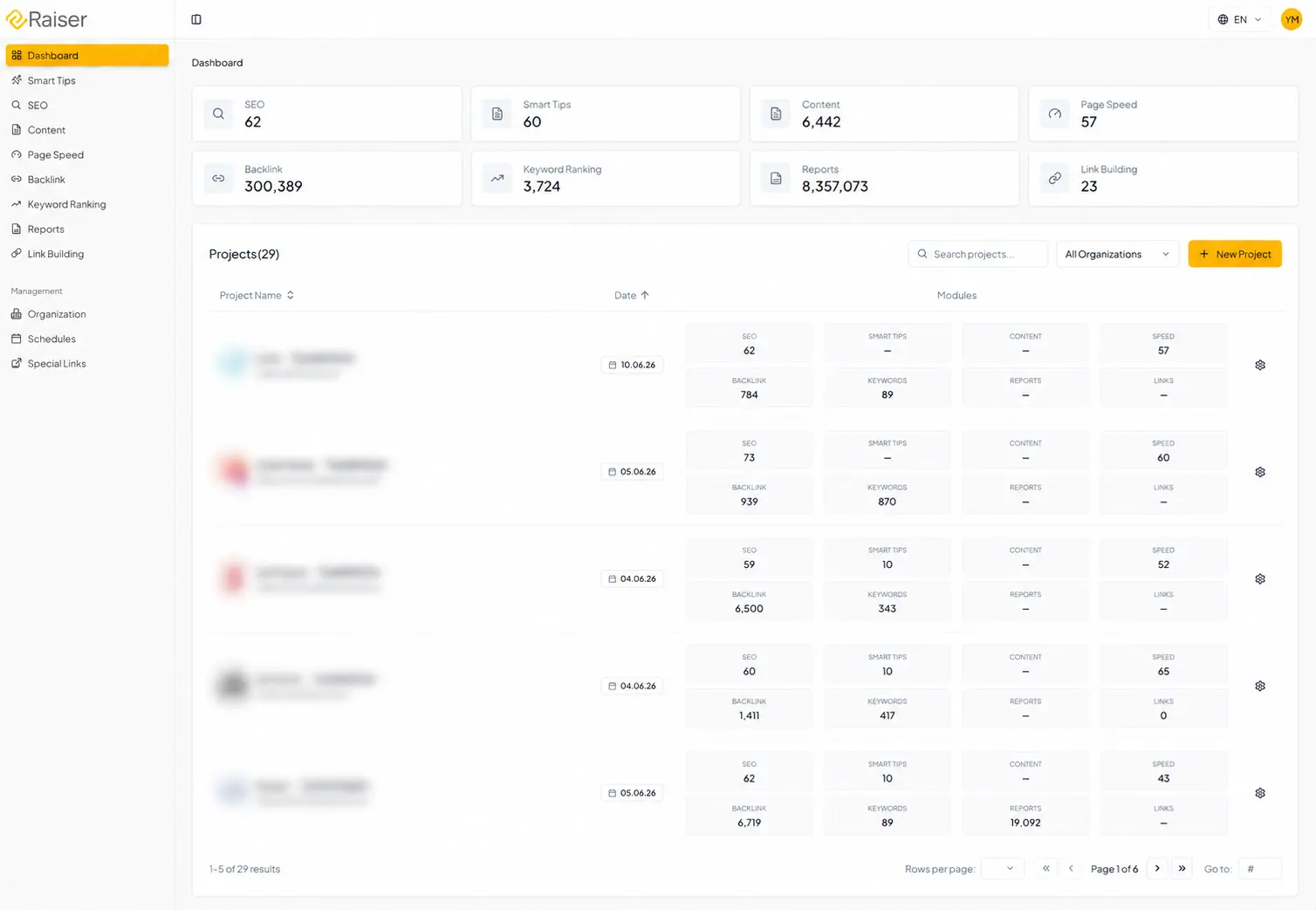1316x910 pixels.
Task: Jump to the first page of projects
Action: click(x=1045, y=868)
